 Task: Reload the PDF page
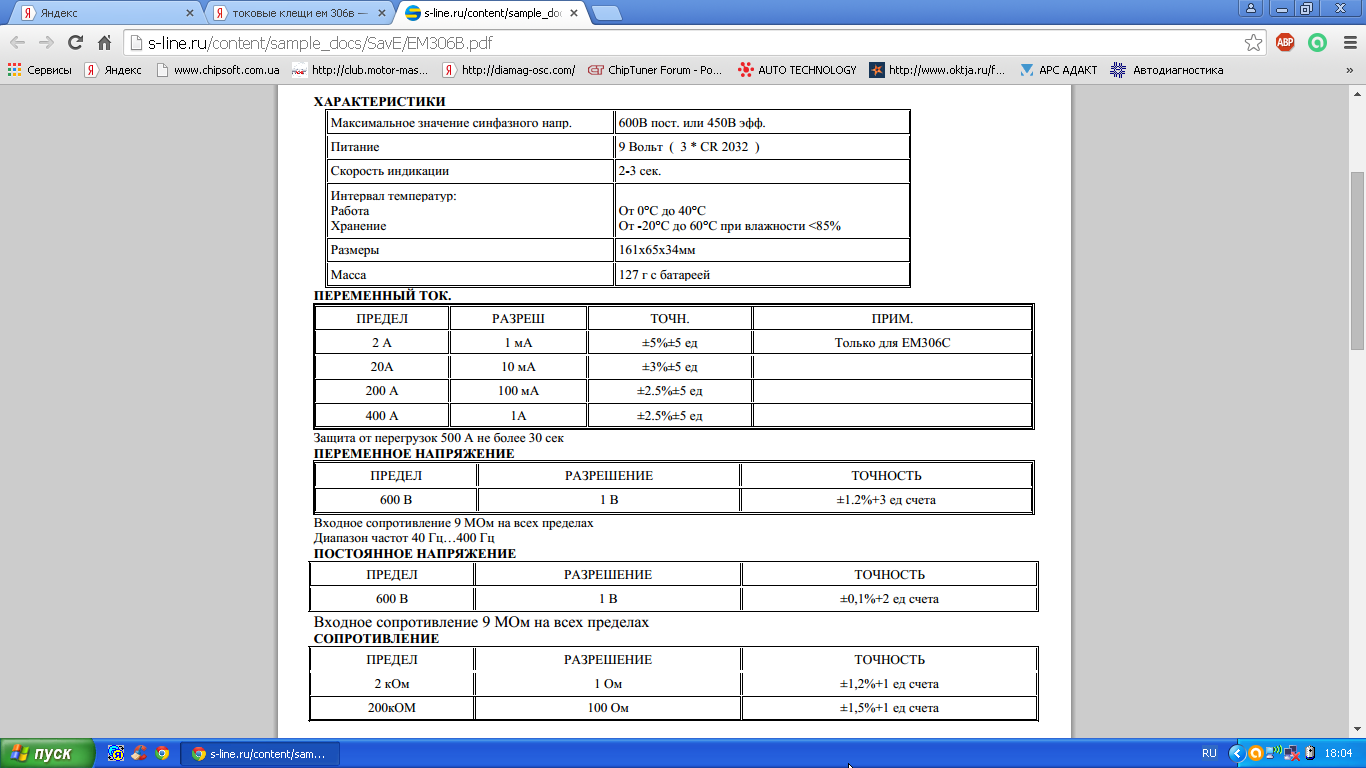pos(75,43)
